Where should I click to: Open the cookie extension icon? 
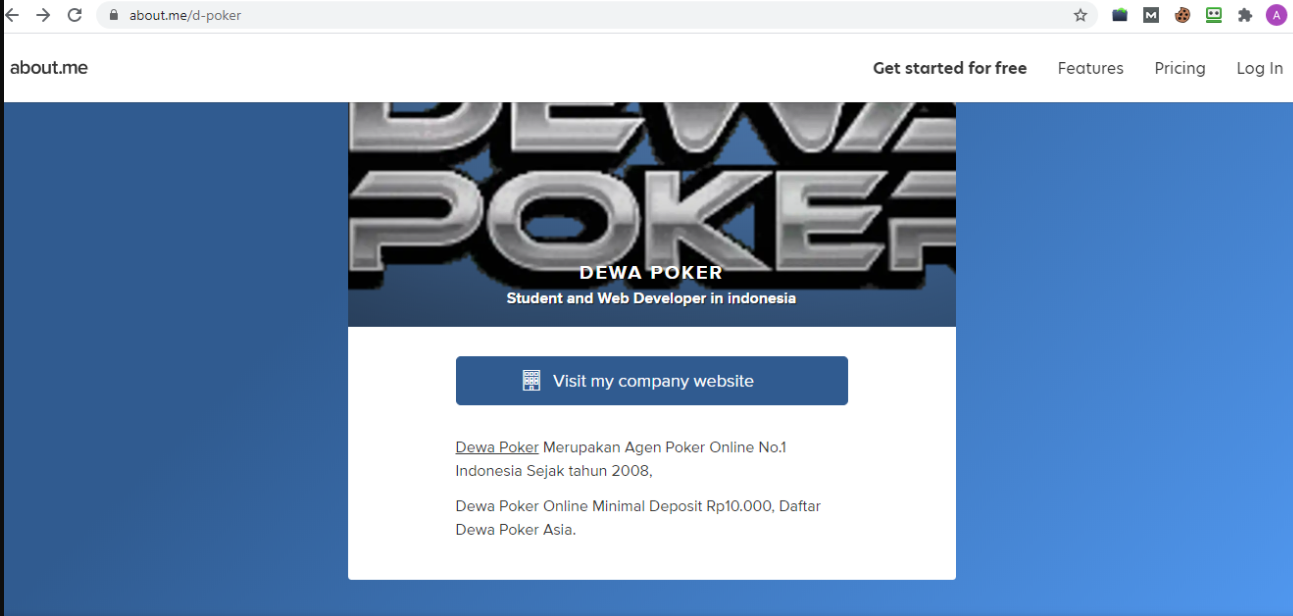point(1182,15)
